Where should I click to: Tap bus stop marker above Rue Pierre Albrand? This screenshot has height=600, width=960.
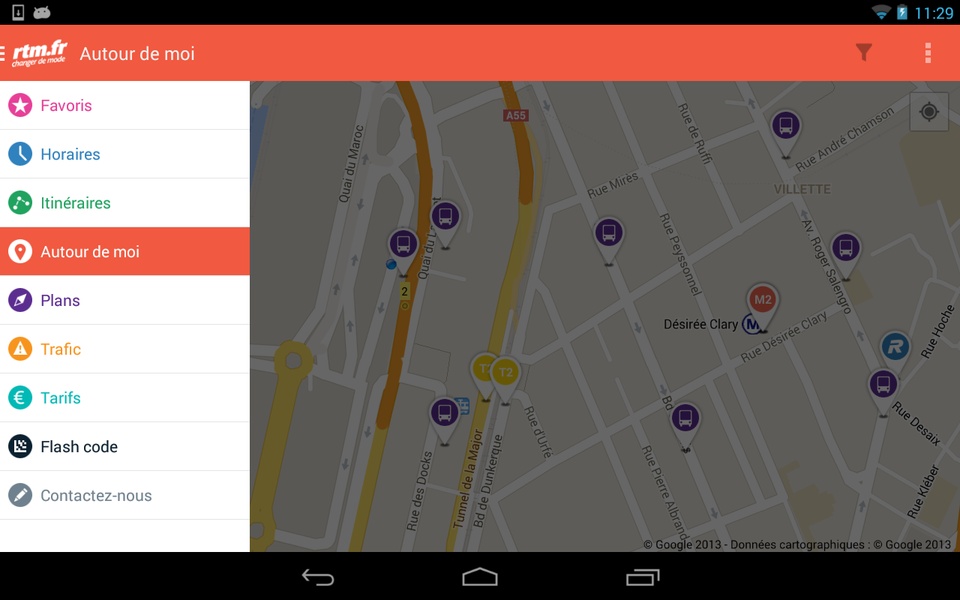click(x=685, y=426)
